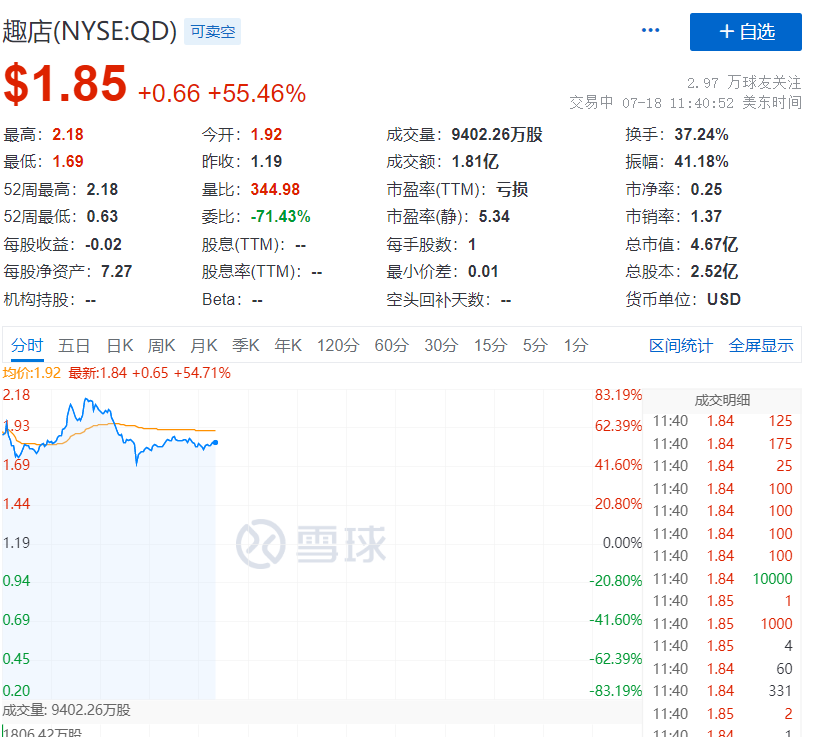Click the 最高 2.18 value
The width and height of the screenshot is (819, 737).
pos(68,135)
